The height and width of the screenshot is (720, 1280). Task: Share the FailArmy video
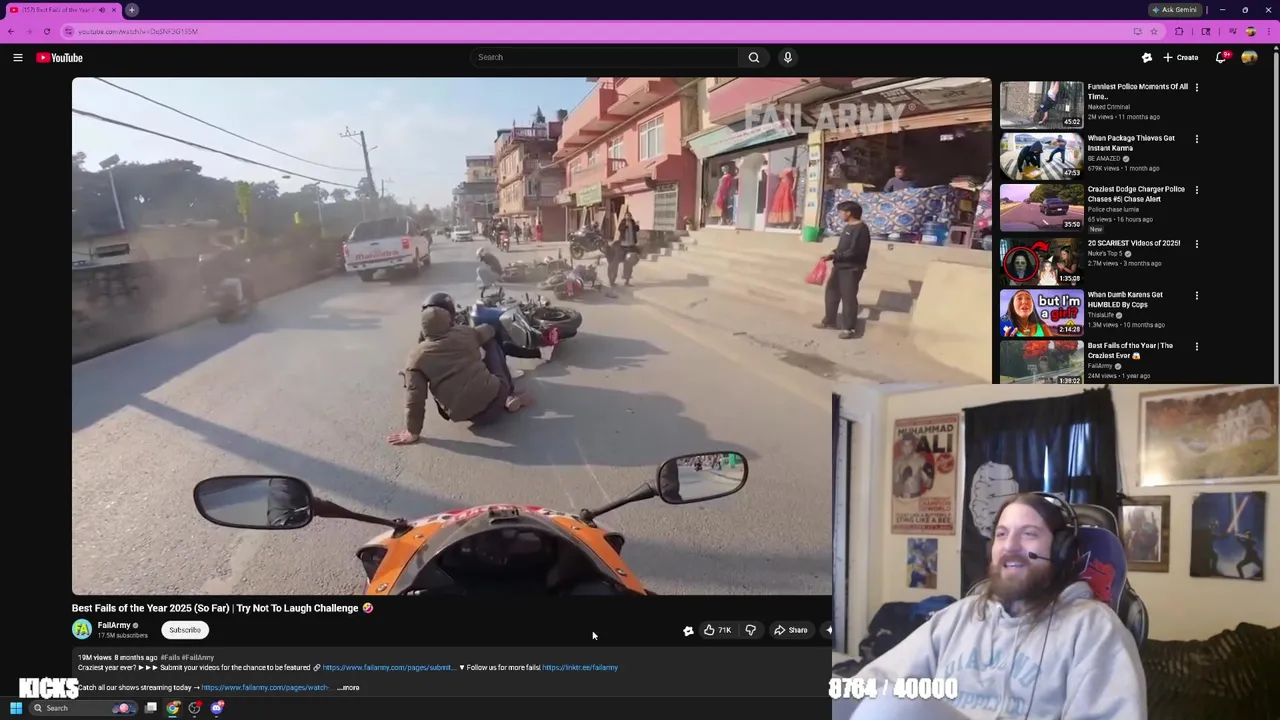(790, 630)
